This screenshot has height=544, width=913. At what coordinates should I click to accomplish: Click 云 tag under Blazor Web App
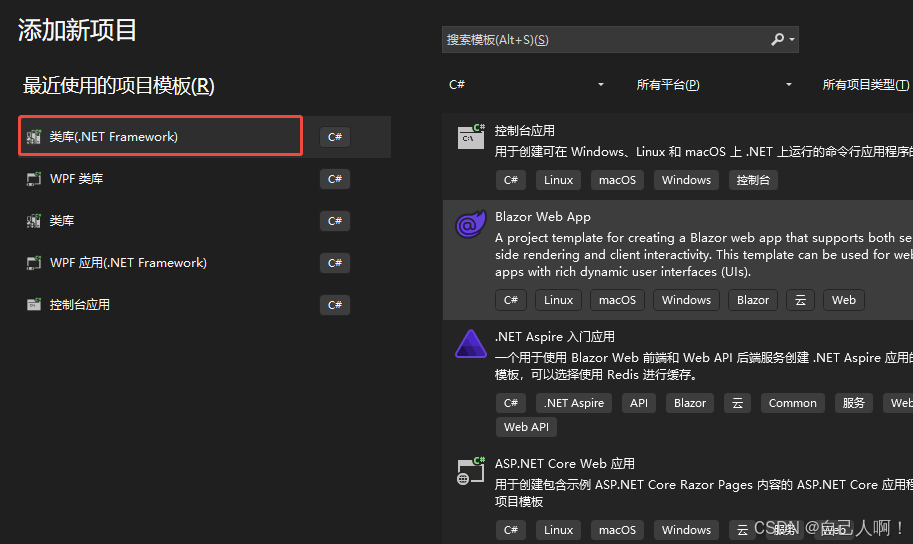click(x=801, y=300)
